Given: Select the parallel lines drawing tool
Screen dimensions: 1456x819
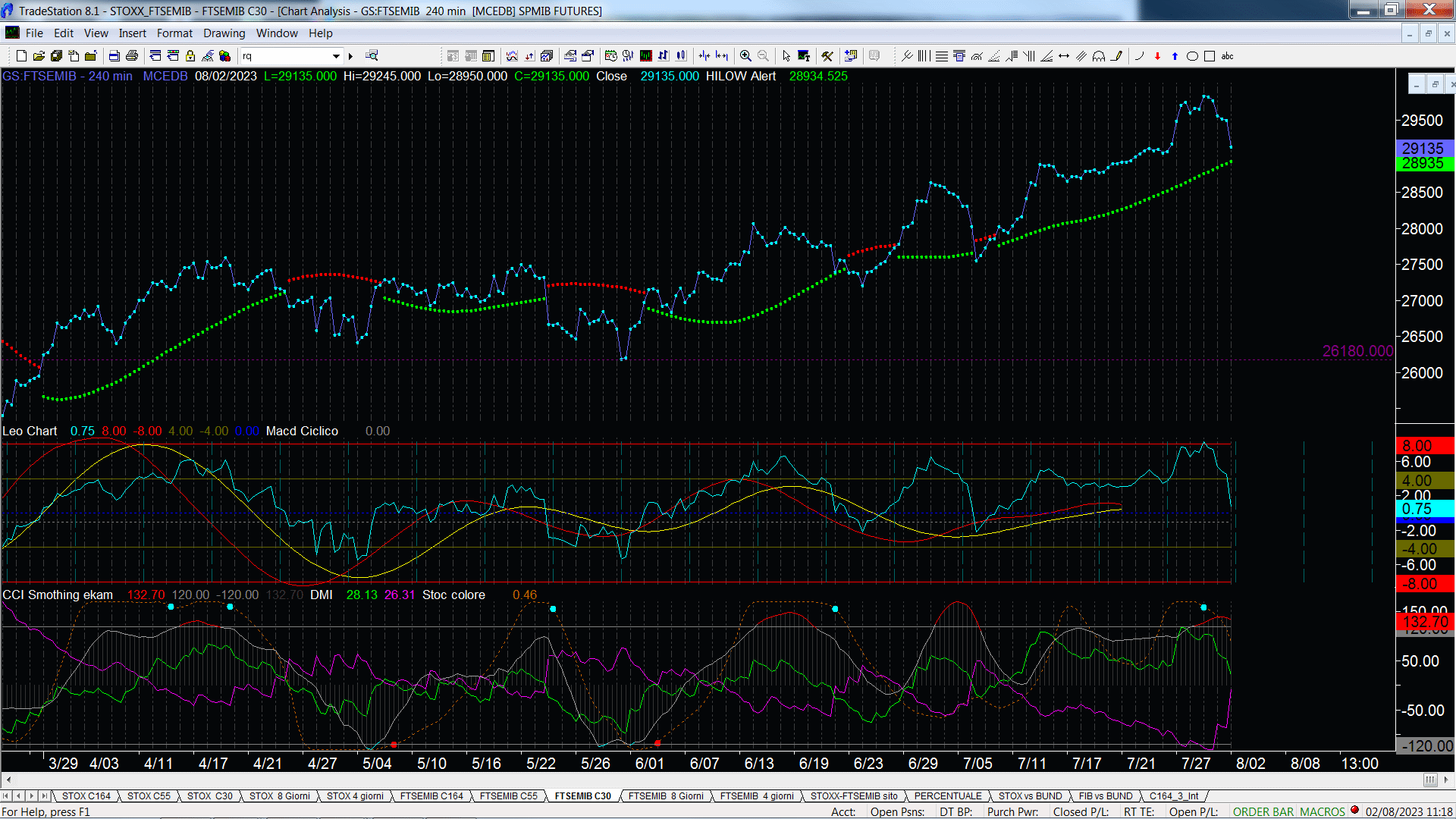Looking at the screenshot, I should [1081, 56].
